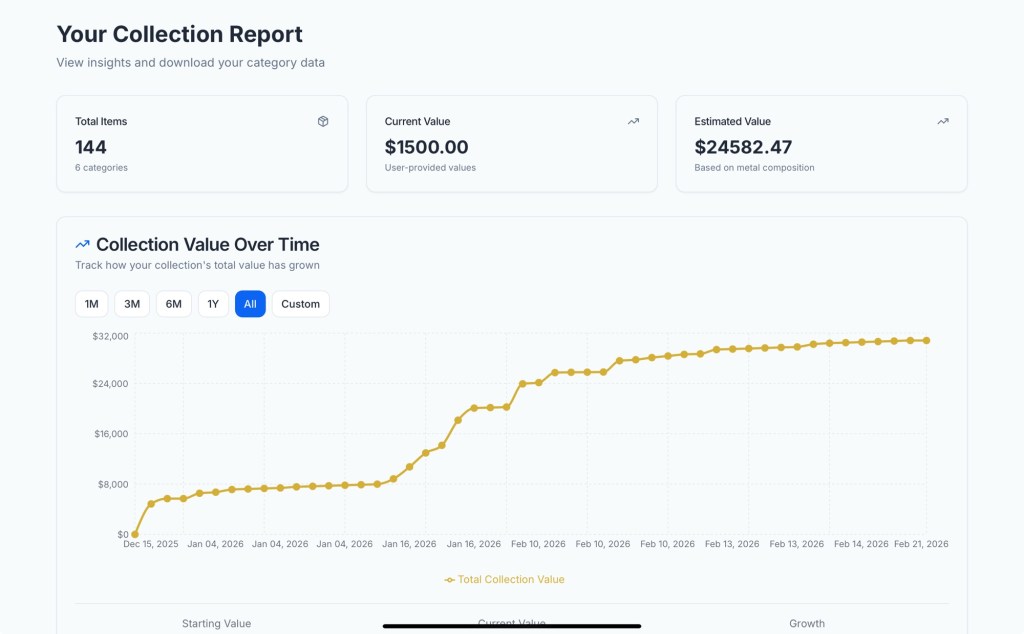Click the Your Collection Report heading

coord(179,34)
